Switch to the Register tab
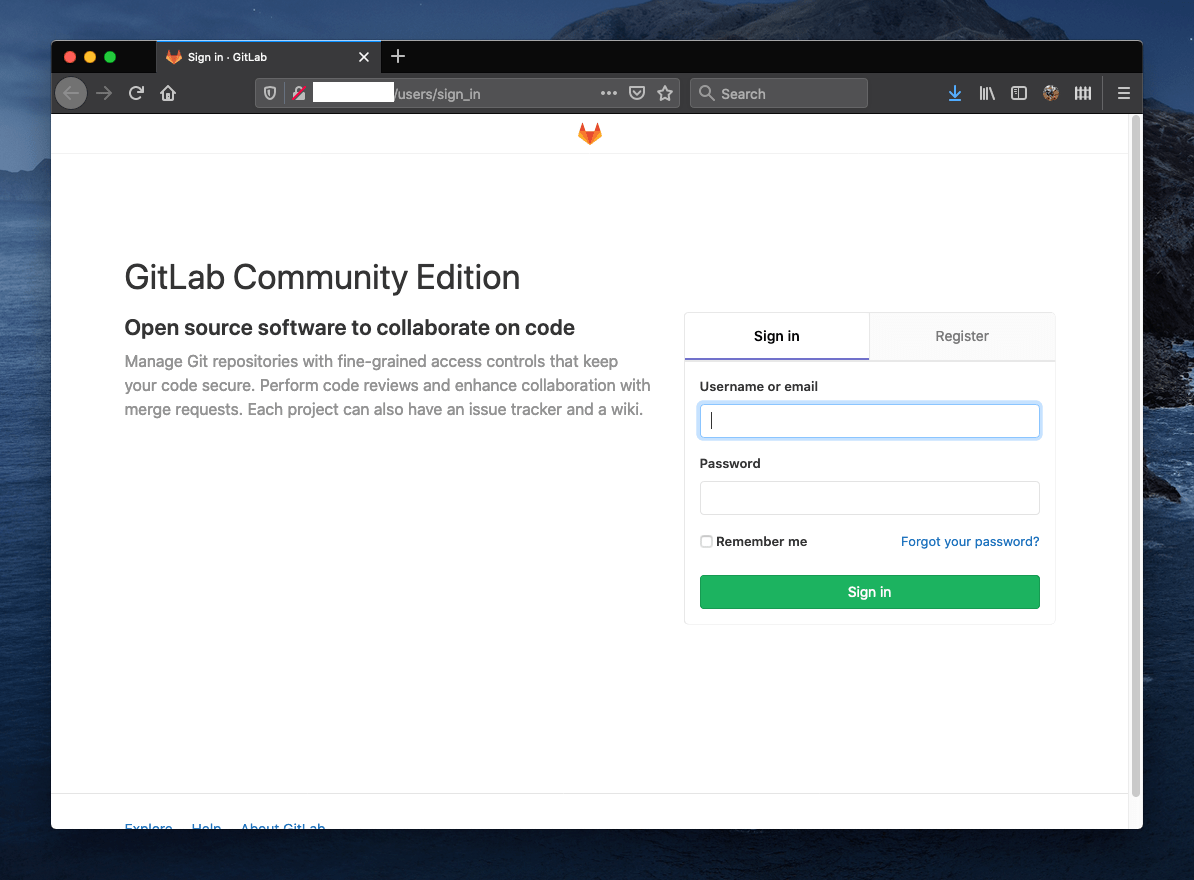The image size is (1194, 880). pyautogui.click(x=962, y=336)
